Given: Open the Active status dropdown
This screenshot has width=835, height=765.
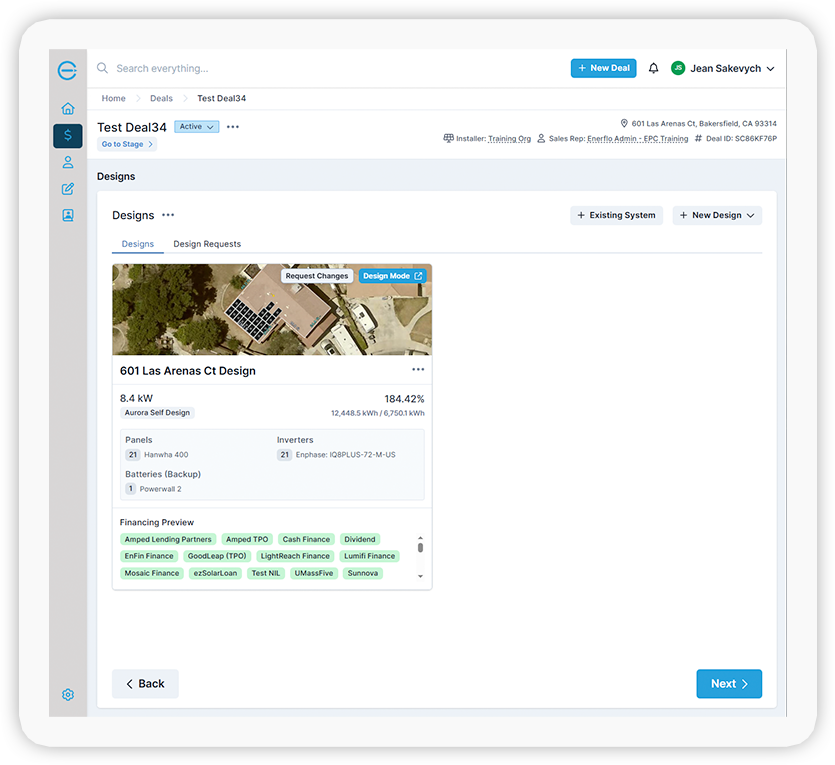Looking at the screenshot, I should [x=196, y=127].
